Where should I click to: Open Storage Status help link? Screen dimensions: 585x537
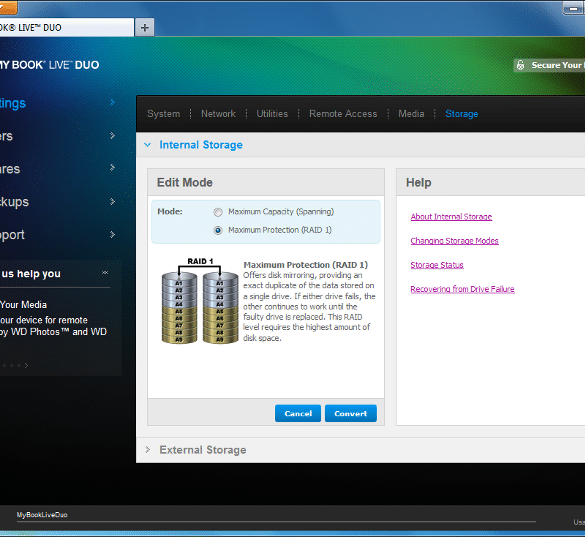coord(437,265)
